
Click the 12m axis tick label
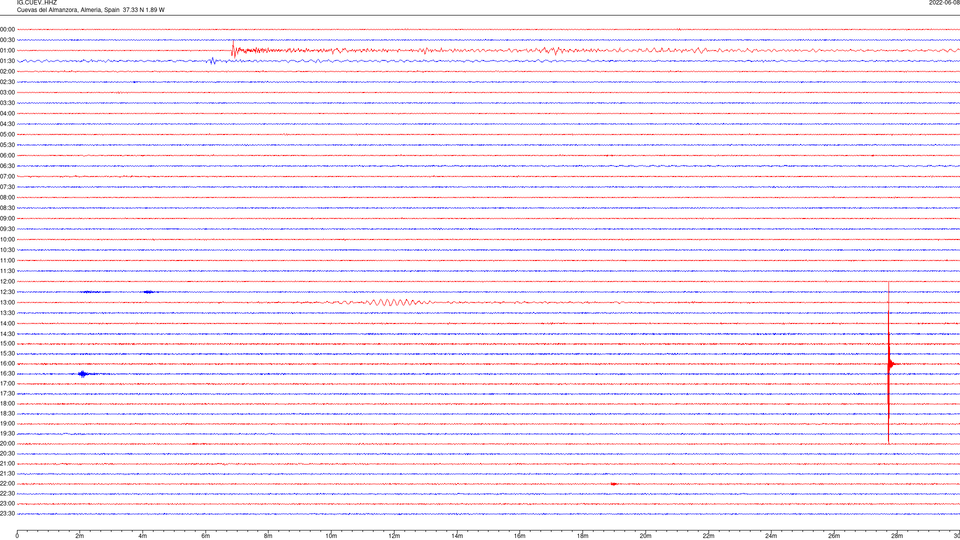[394, 536]
